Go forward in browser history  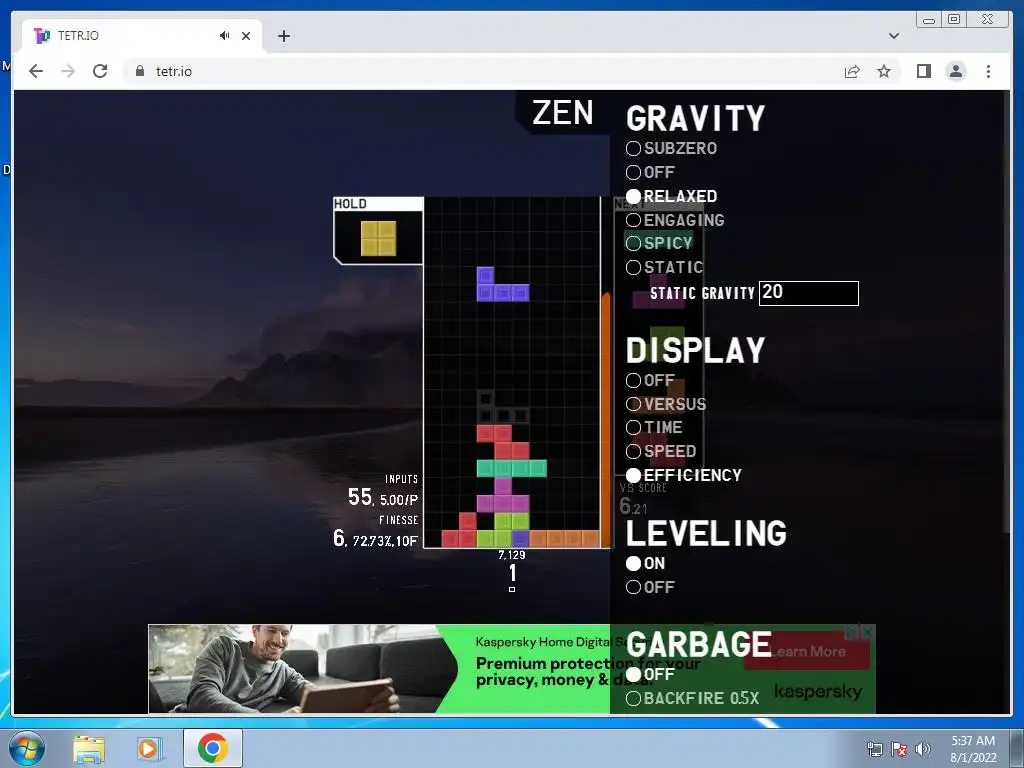click(x=68, y=71)
